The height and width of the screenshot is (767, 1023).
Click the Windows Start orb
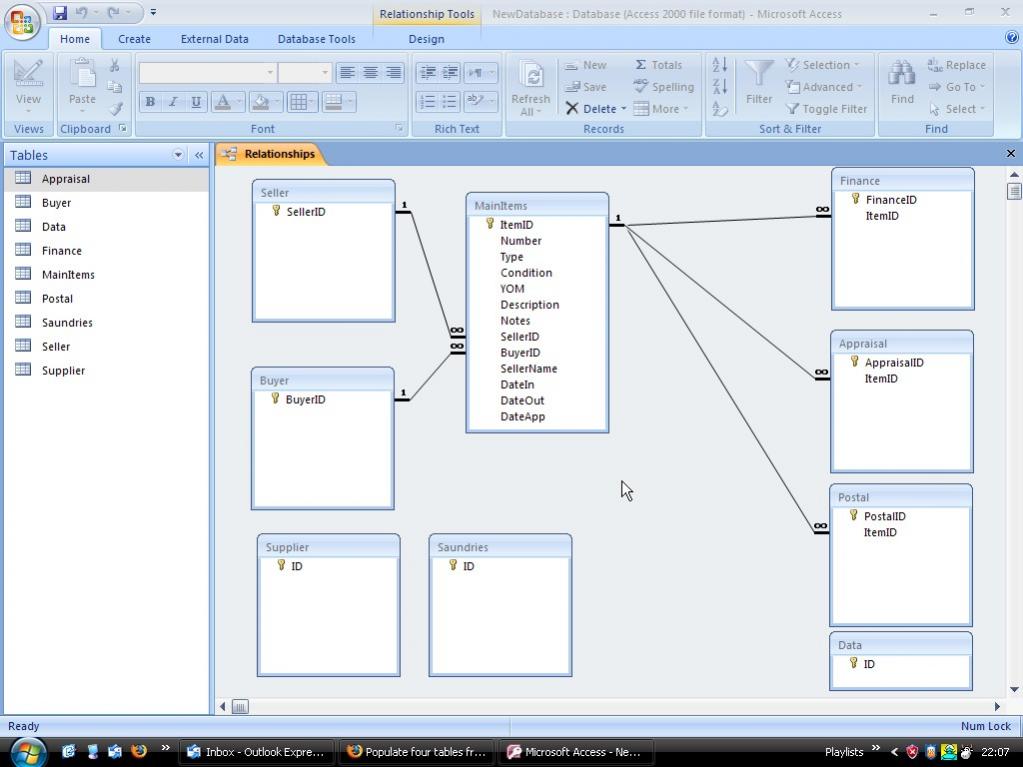pos(27,753)
